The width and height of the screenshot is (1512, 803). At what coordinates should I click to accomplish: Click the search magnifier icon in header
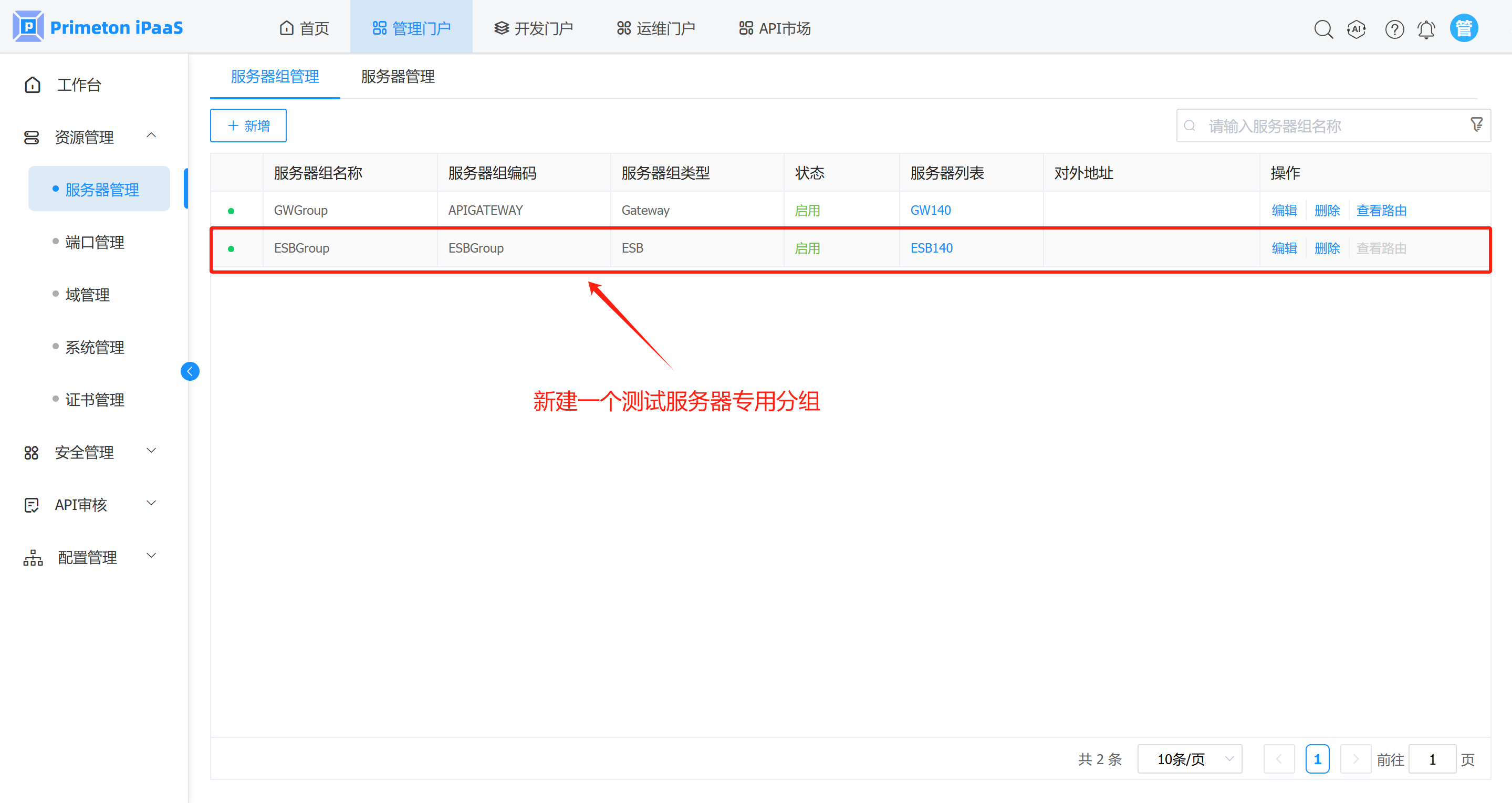point(1323,29)
